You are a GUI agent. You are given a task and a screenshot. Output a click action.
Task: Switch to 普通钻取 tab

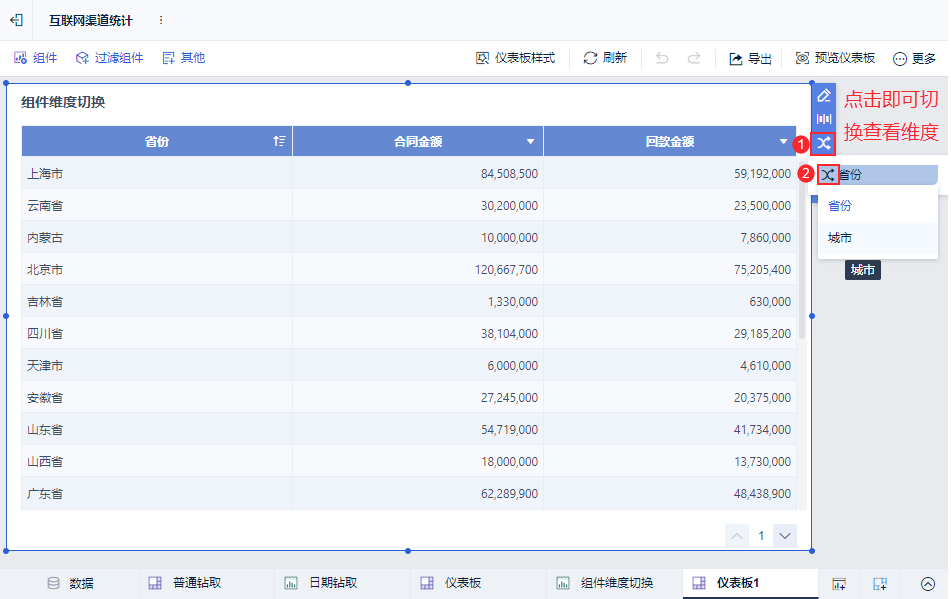point(185,583)
